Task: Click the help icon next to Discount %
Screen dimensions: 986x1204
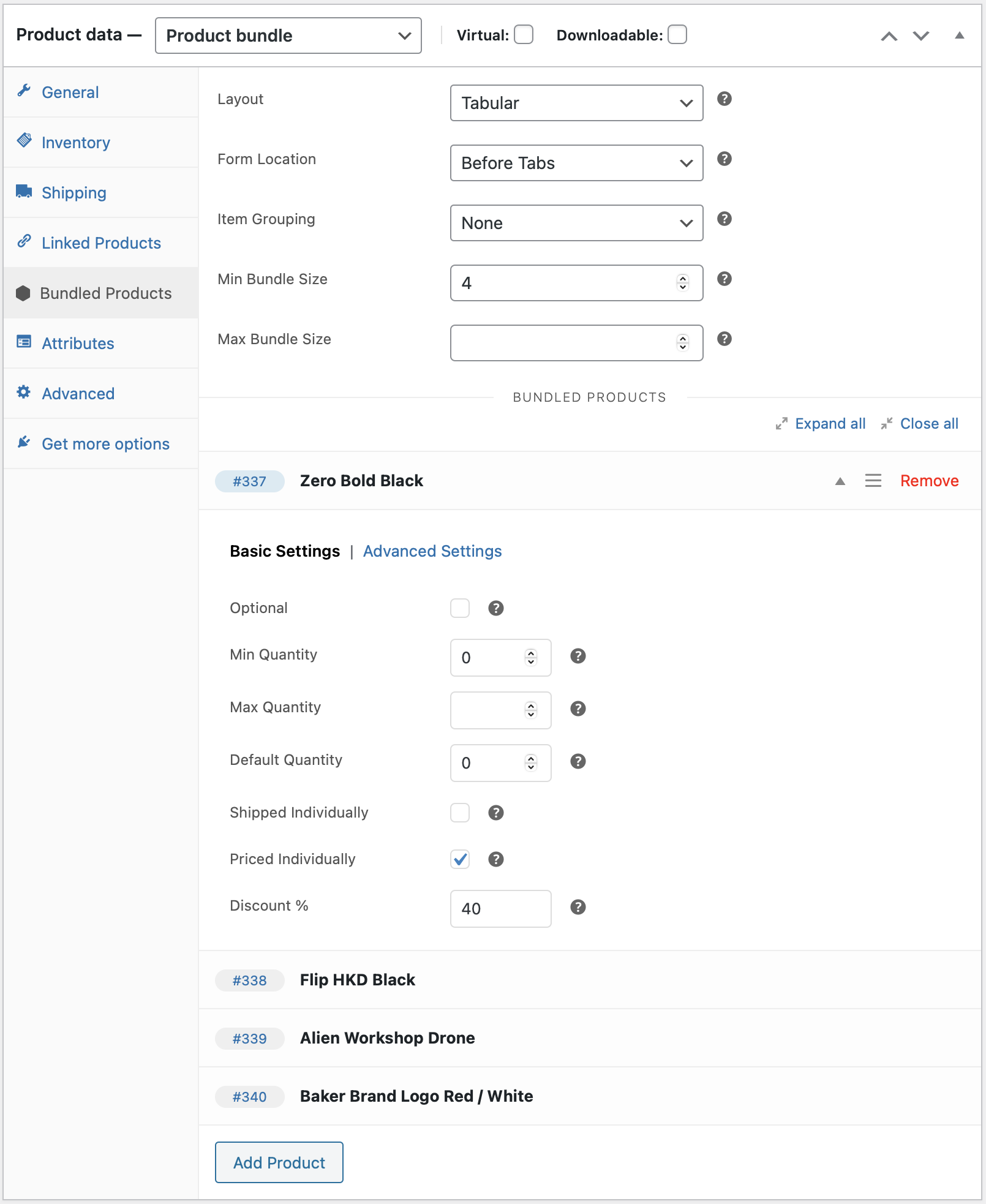Action: coord(578,907)
